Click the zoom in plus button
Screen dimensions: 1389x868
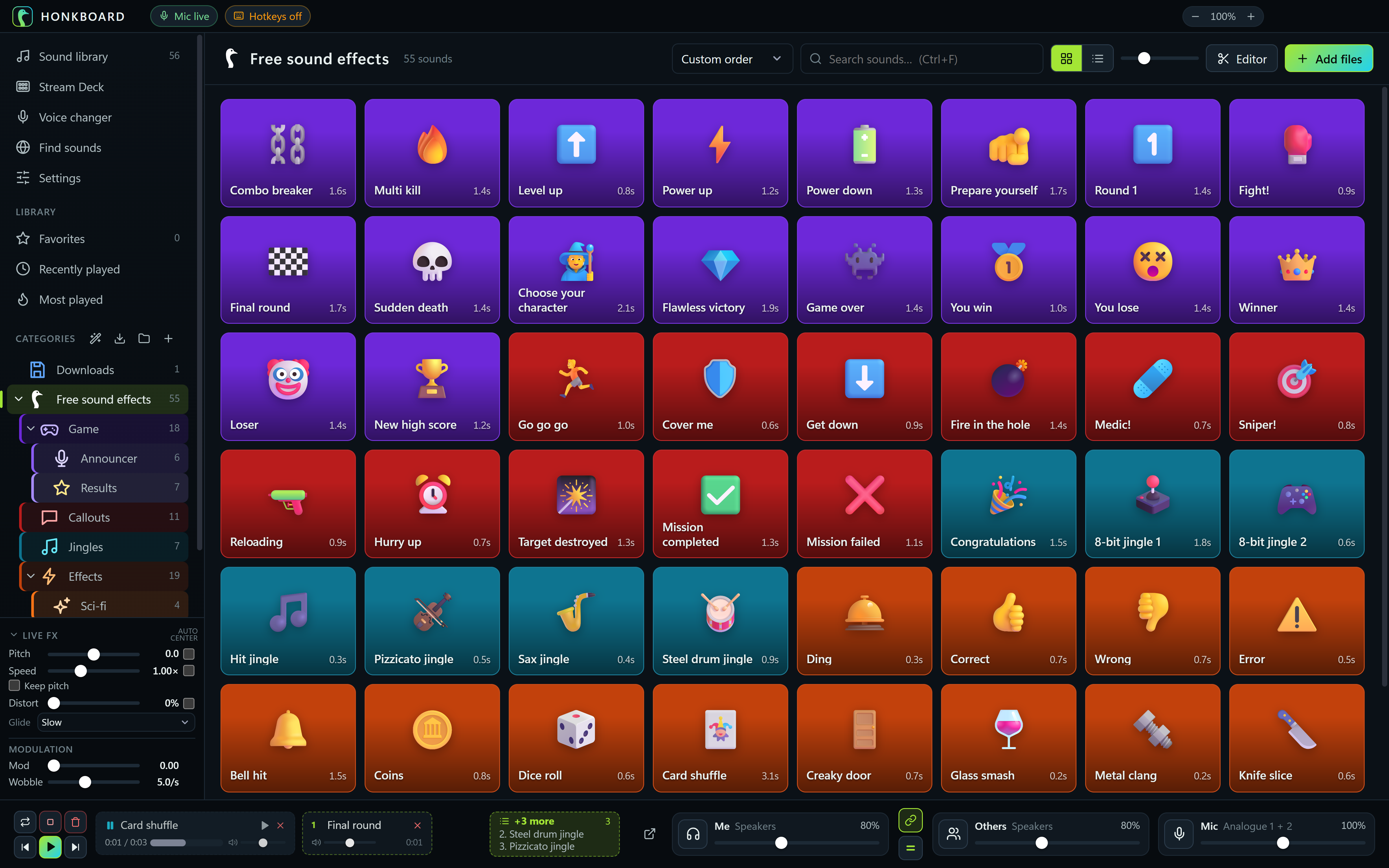coord(1251,17)
